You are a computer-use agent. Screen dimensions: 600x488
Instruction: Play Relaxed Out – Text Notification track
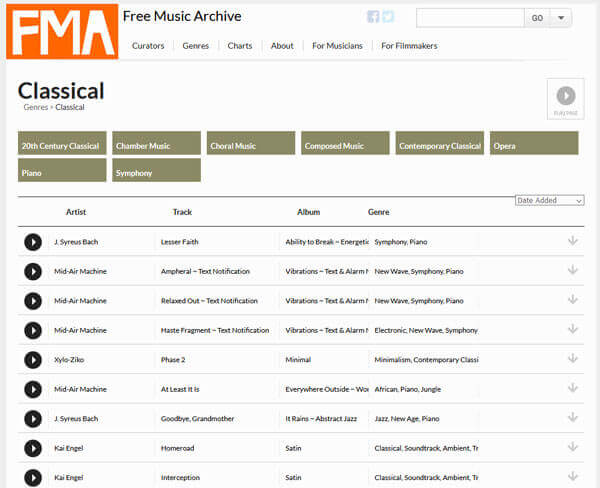point(33,301)
